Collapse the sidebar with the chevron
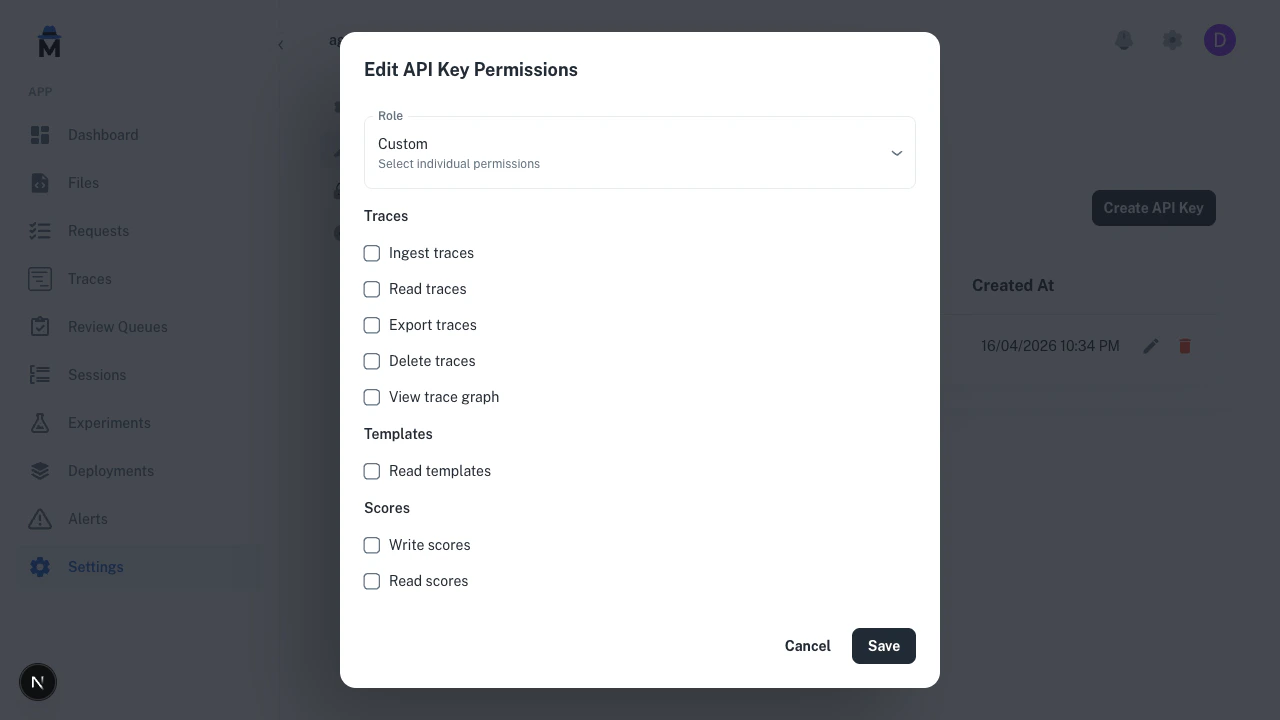Image resolution: width=1280 pixels, height=720 pixels. [281, 44]
